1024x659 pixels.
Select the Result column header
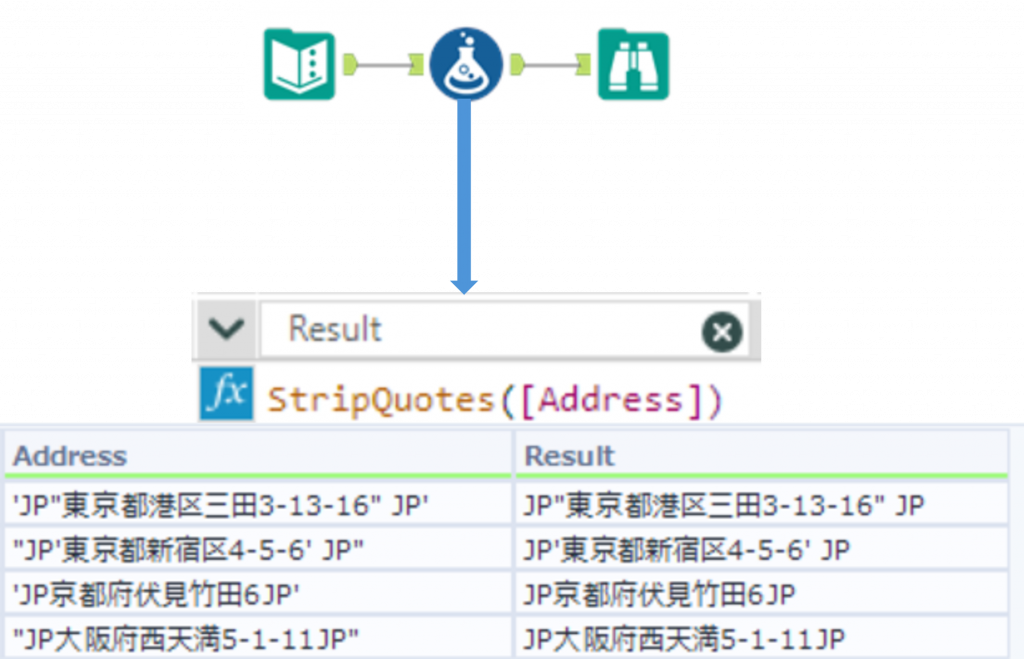pyautogui.click(x=760, y=456)
